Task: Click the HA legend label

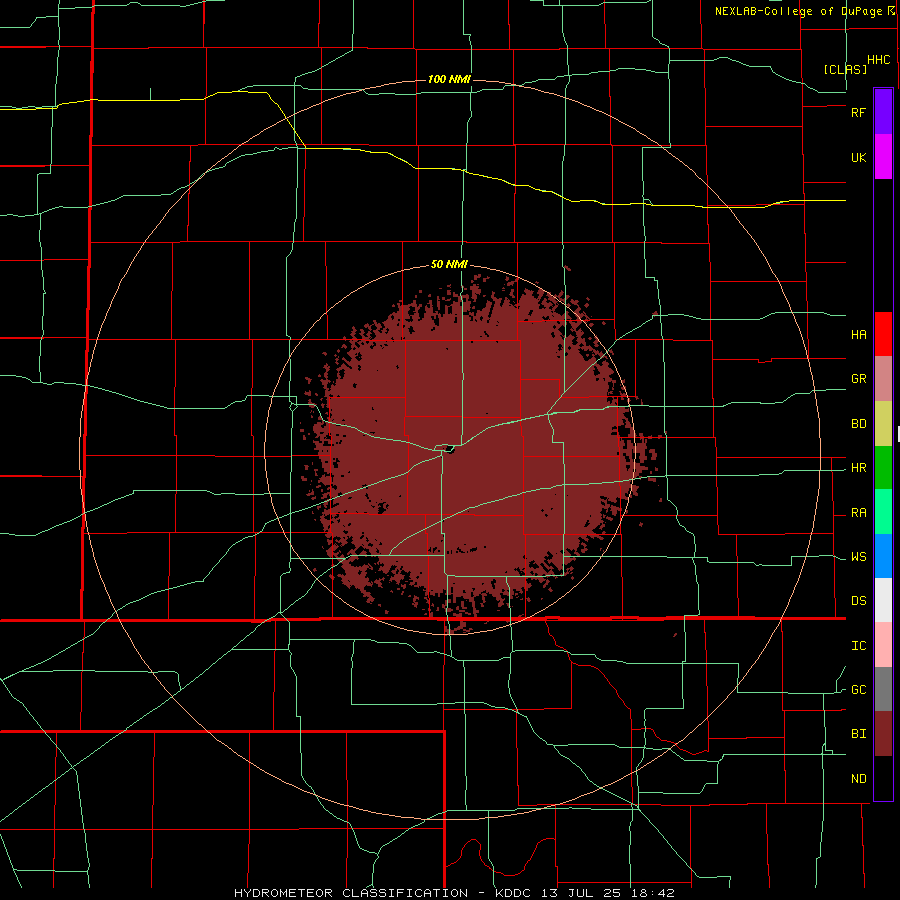Action: 858,334
